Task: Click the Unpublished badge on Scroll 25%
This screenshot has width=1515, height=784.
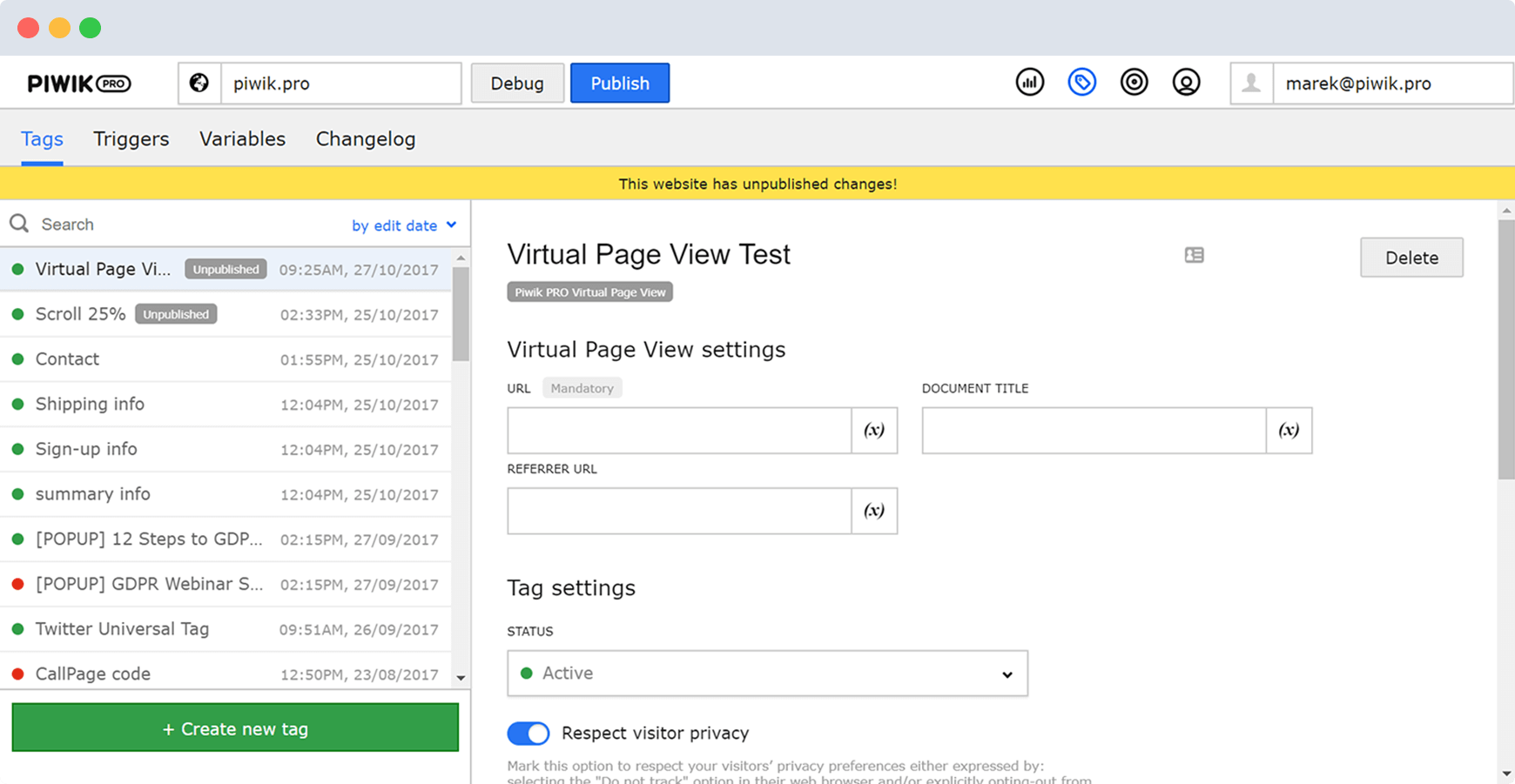Action: pyautogui.click(x=176, y=314)
